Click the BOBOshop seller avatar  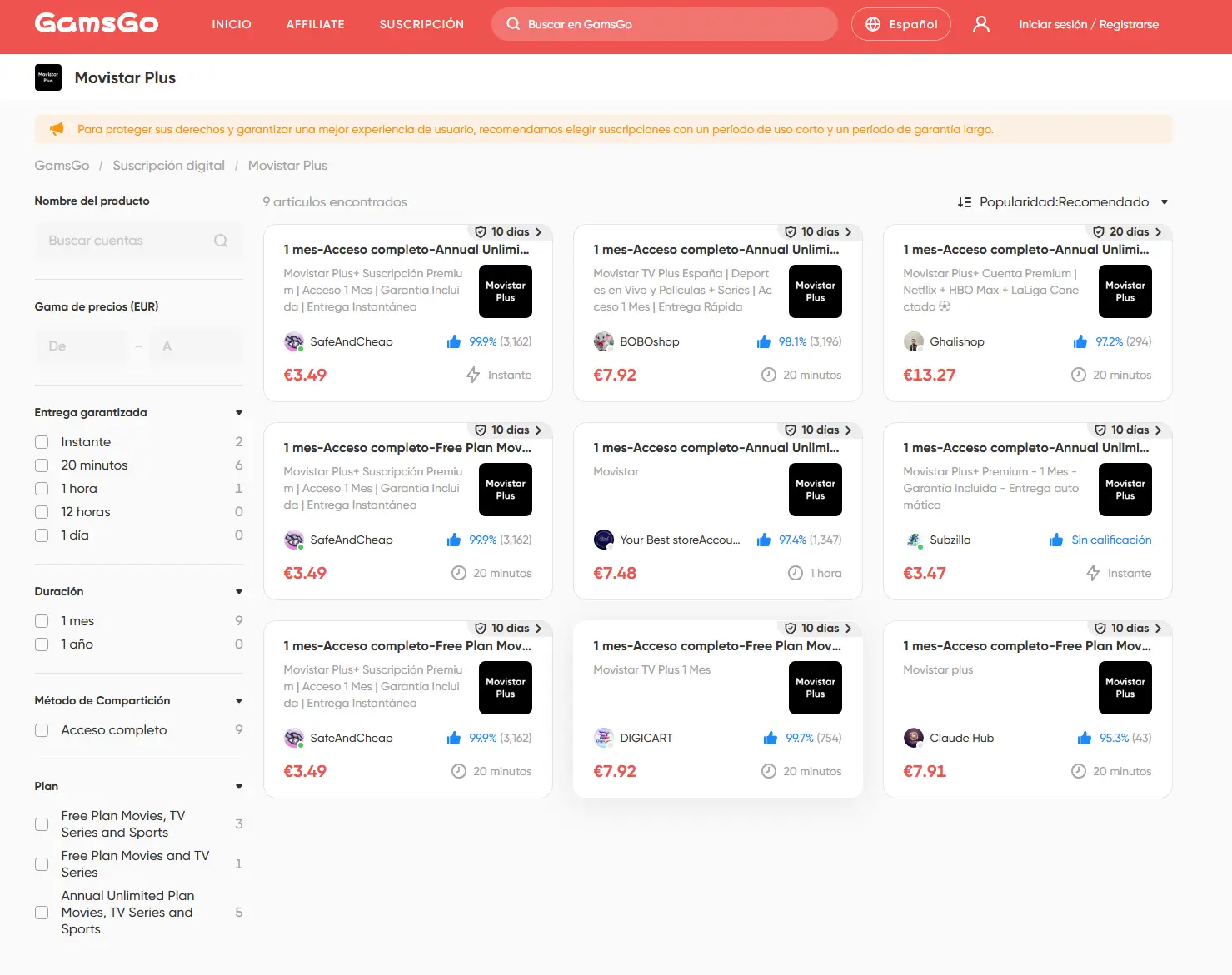pyautogui.click(x=603, y=341)
